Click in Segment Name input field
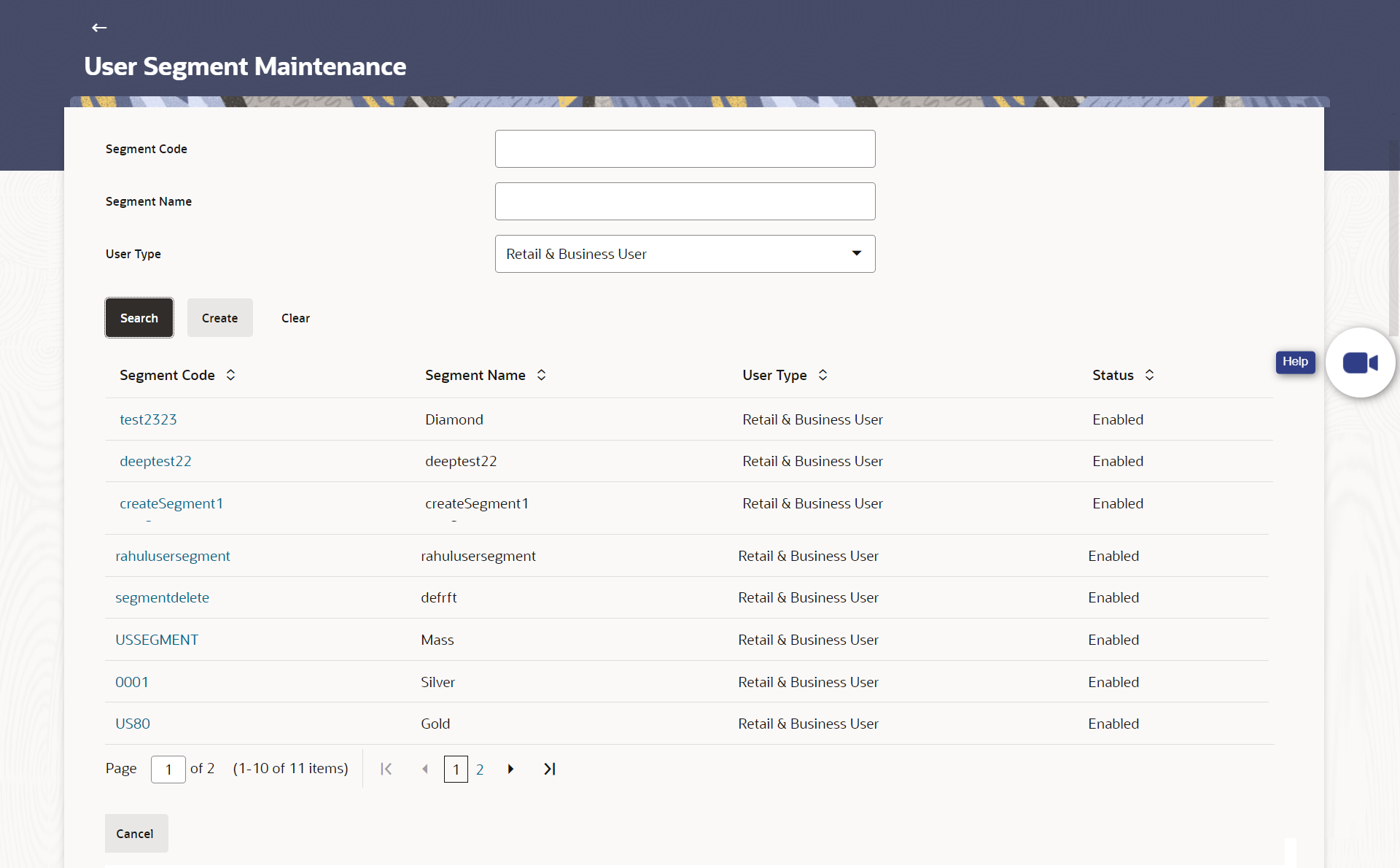Image resolution: width=1400 pixels, height=868 pixels. pos(685,201)
